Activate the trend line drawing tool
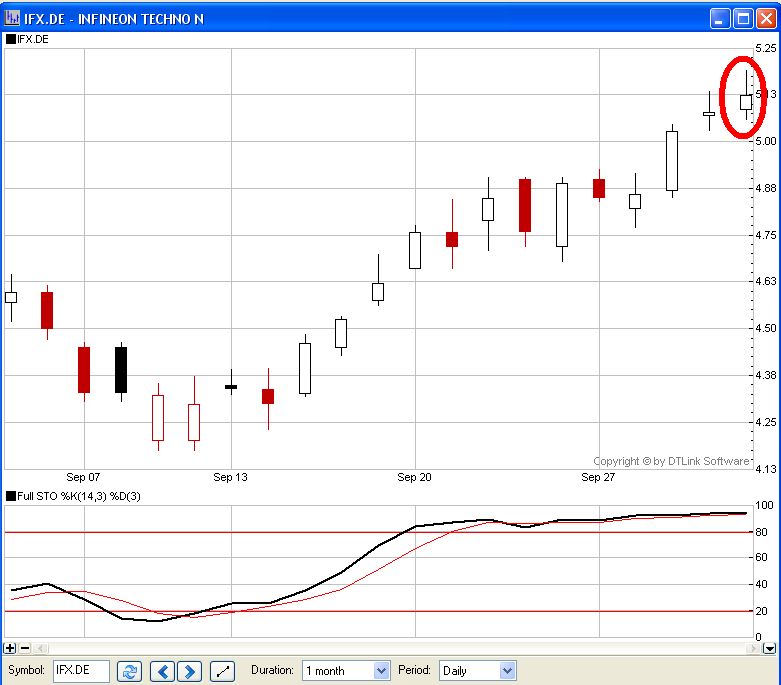 [x=223, y=671]
